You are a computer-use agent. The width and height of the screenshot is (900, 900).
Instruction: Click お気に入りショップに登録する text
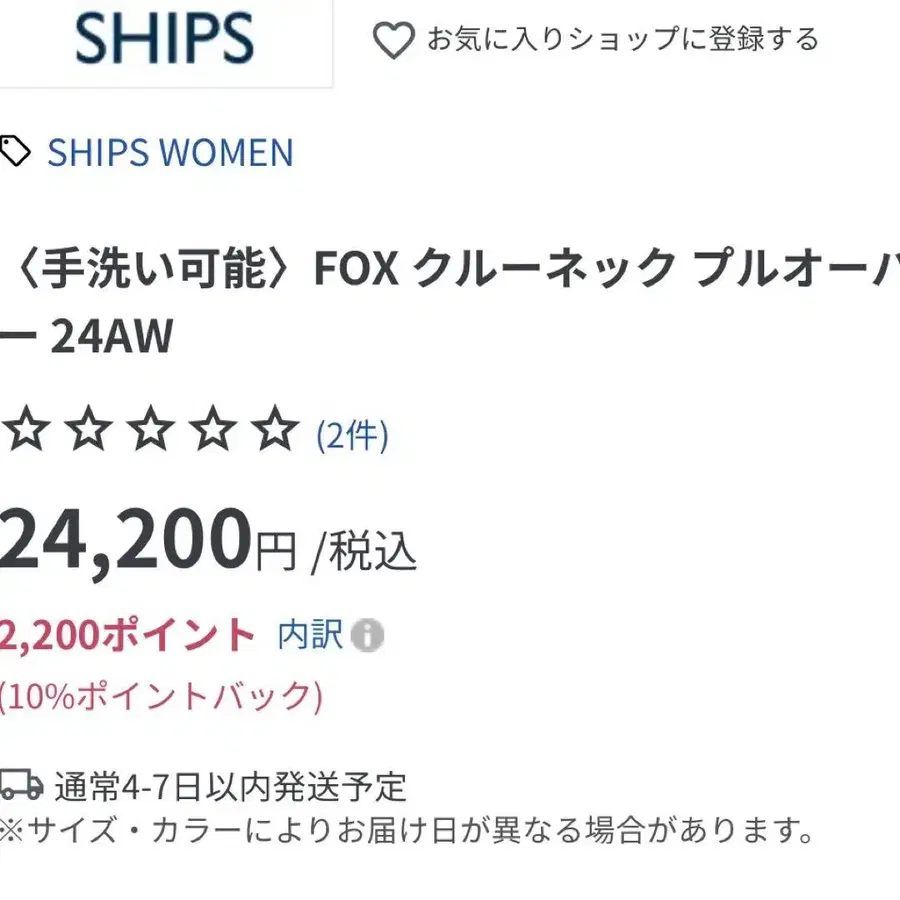point(623,40)
